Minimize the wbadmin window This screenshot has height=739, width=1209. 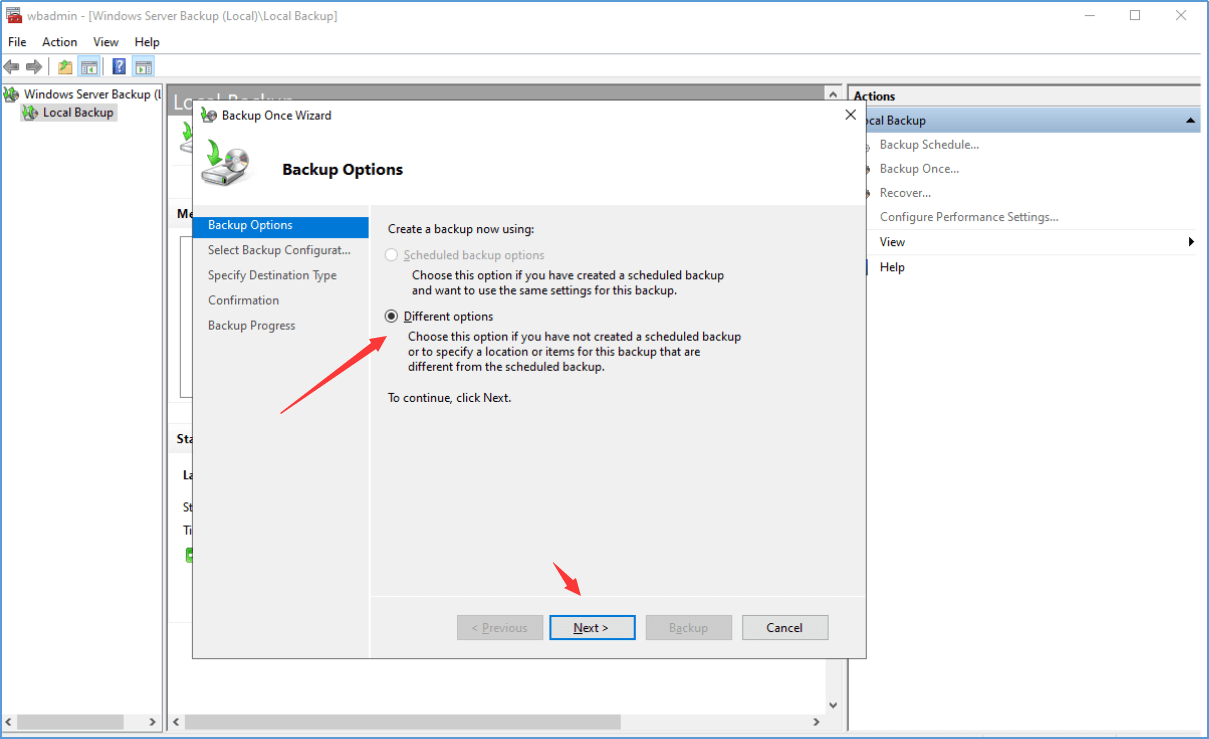[1090, 15]
